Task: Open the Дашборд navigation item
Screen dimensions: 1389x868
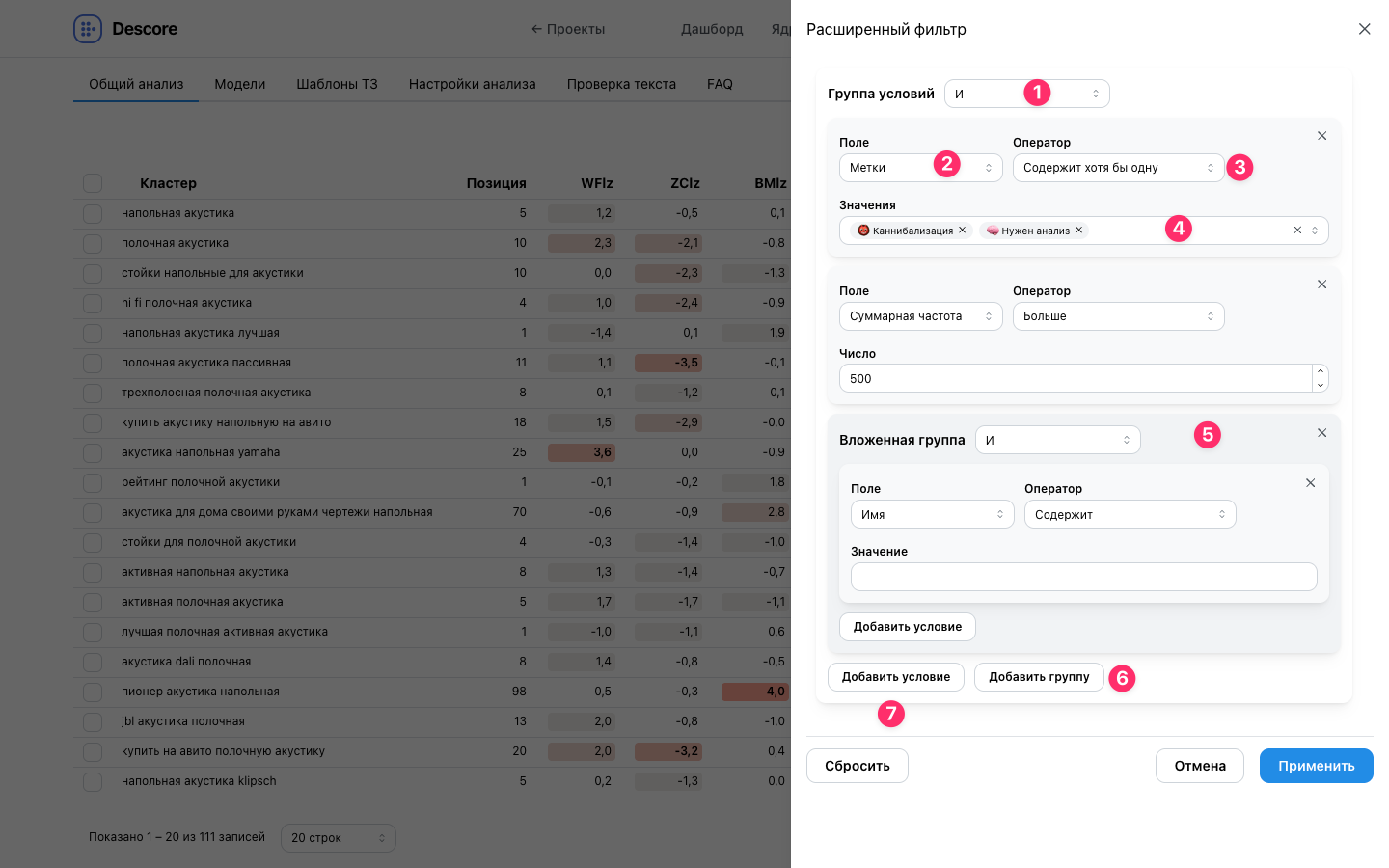Action: coord(712,29)
